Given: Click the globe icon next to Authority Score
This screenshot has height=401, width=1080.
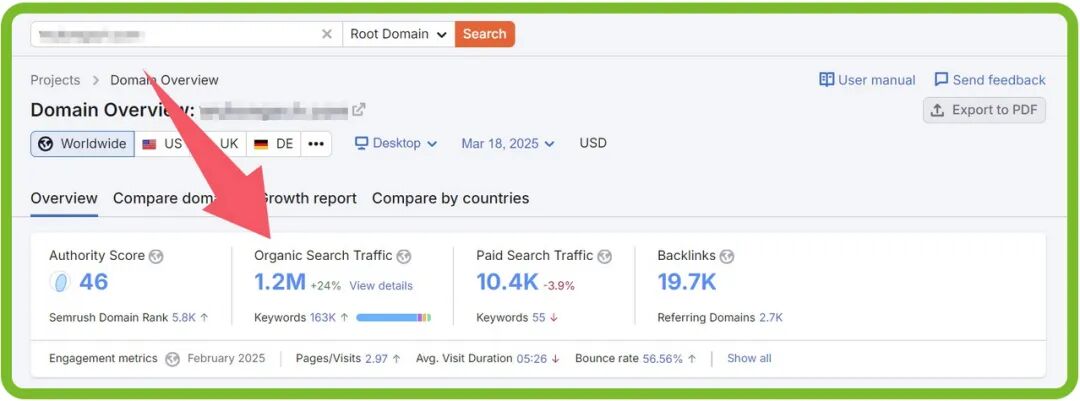Looking at the screenshot, I should (156, 256).
